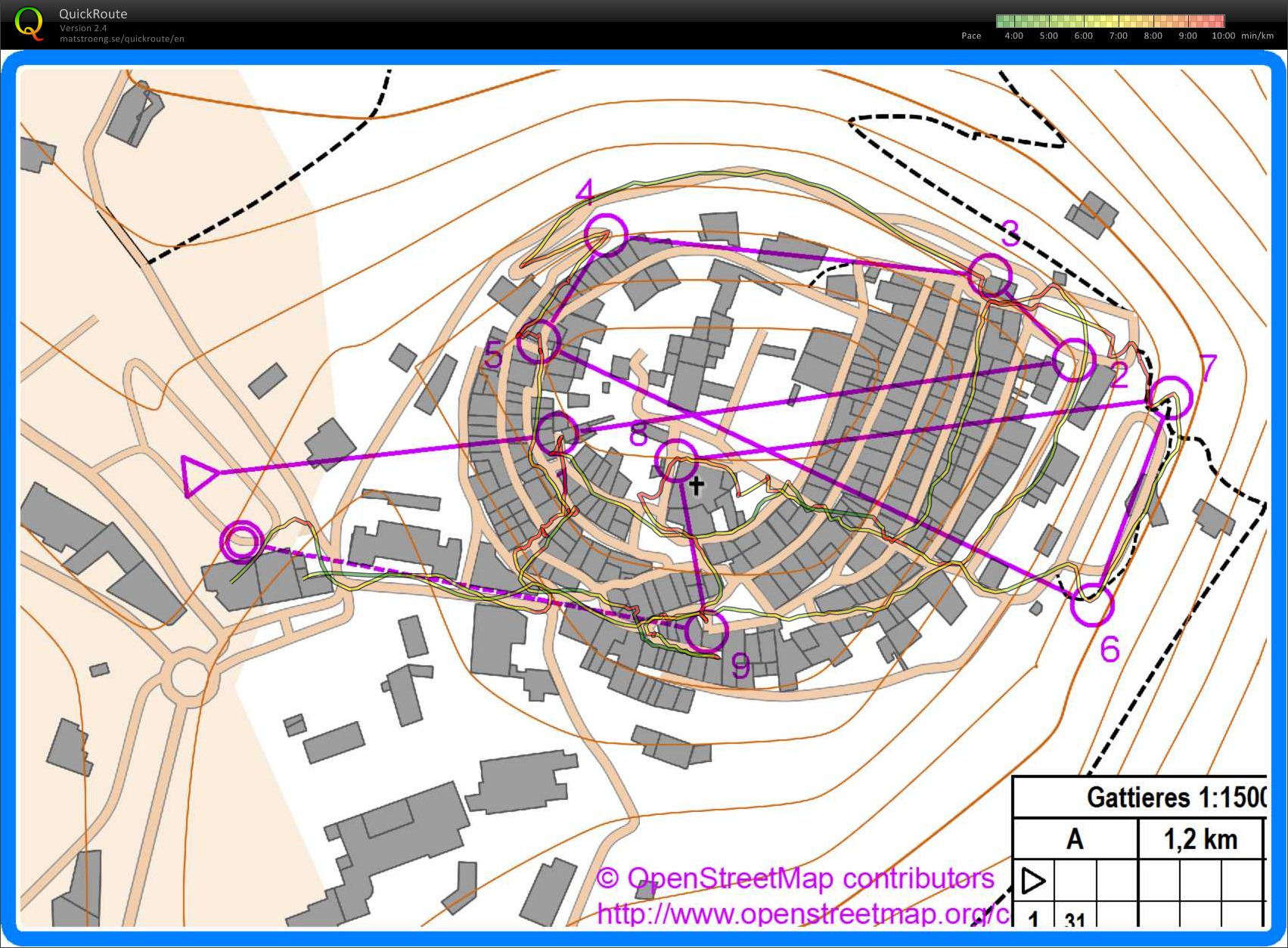Click the 8:00 pace legend value
This screenshot has width=1288, height=948.
point(1153,36)
